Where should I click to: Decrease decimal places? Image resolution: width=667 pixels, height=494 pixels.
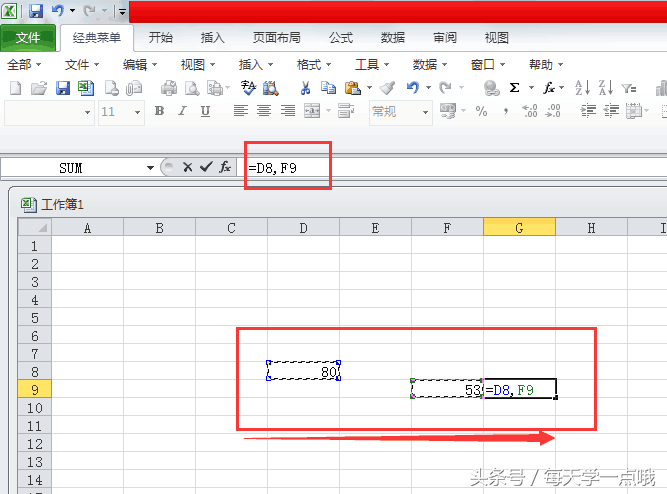[x=553, y=111]
